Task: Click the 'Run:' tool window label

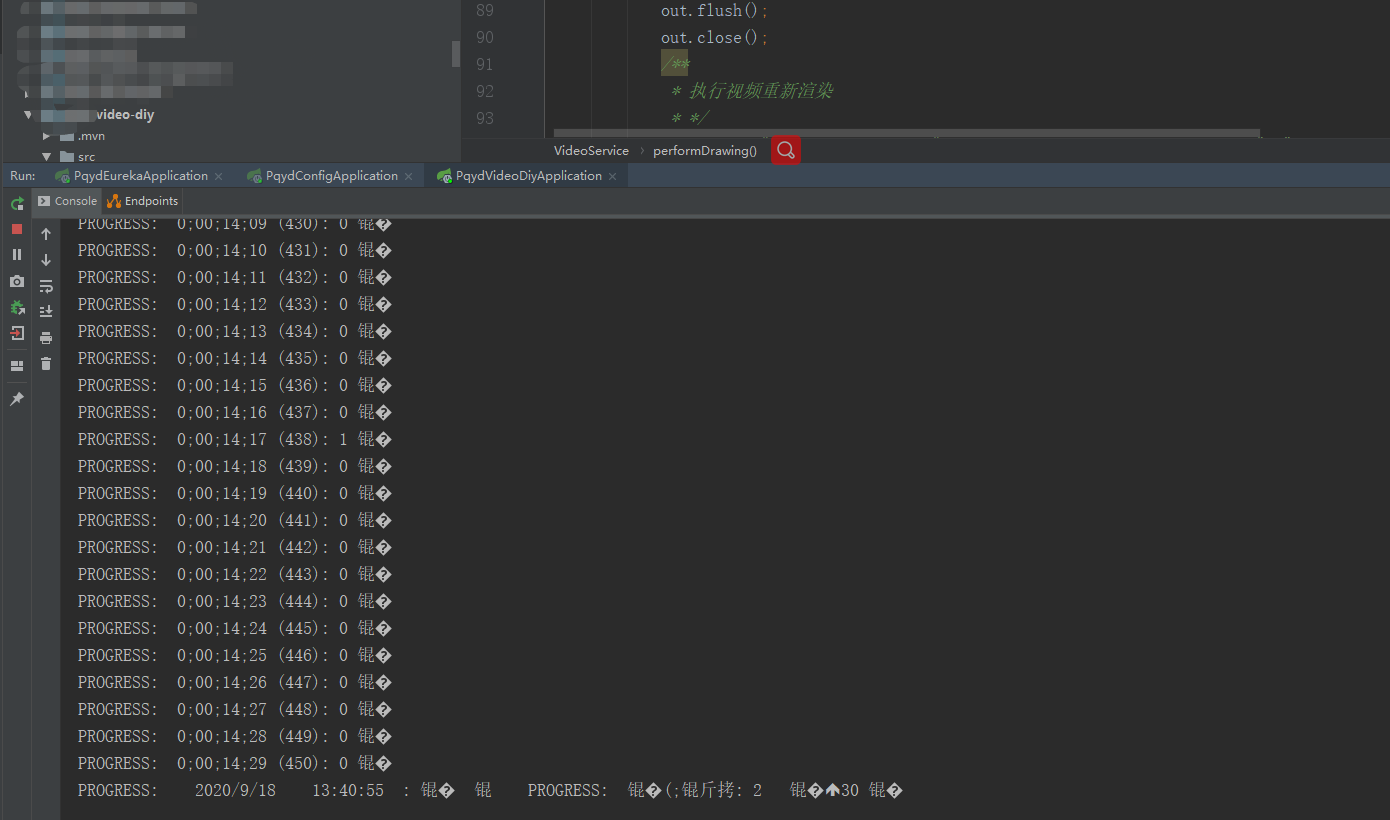Action: pyautogui.click(x=22, y=176)
